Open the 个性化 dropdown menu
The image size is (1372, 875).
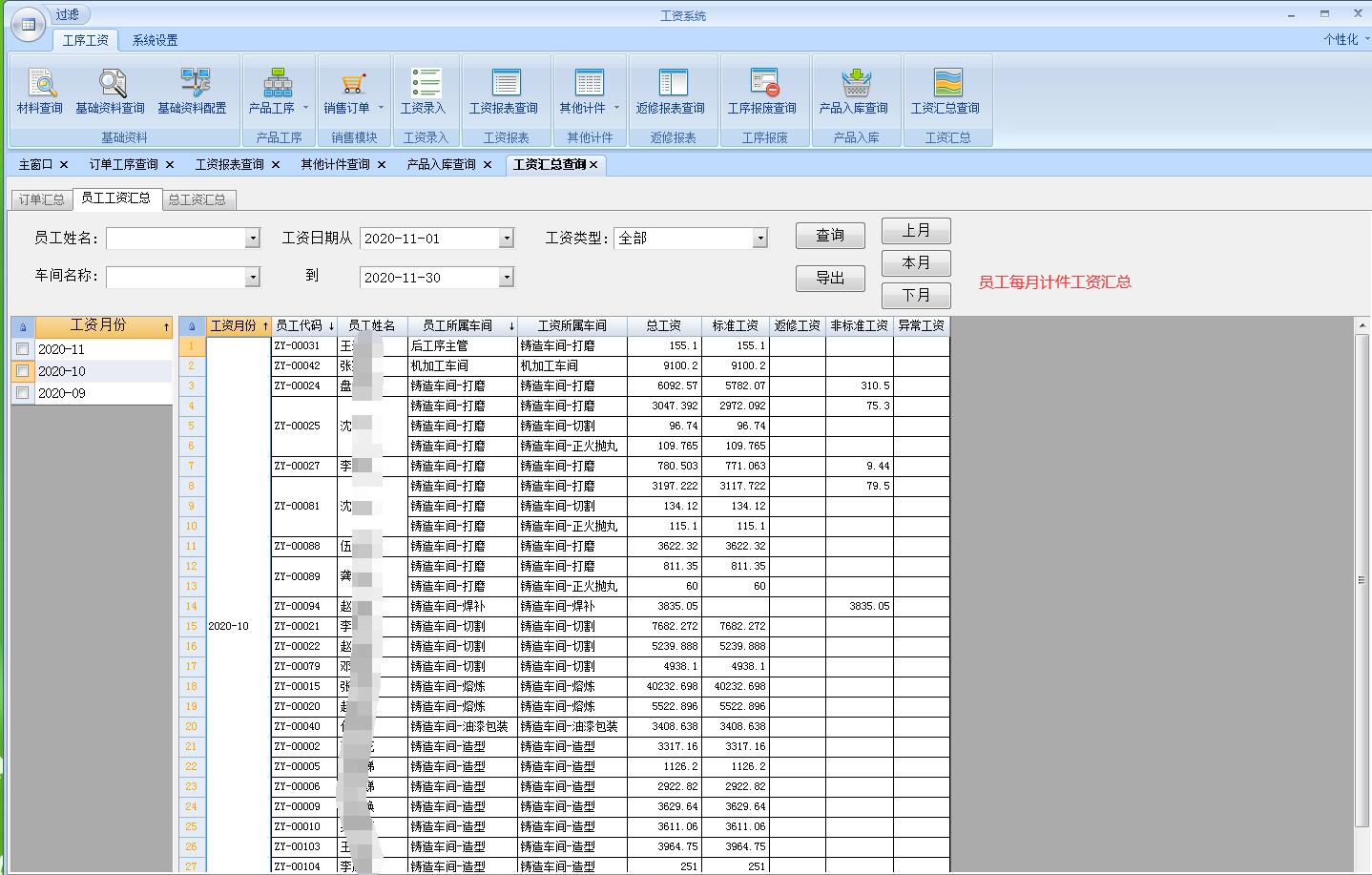pyautogui.click(x=1346, y=39)
